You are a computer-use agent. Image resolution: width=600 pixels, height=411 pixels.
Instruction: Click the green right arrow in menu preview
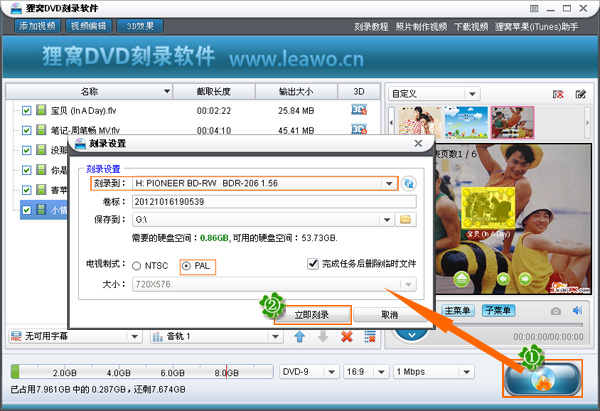525,279
